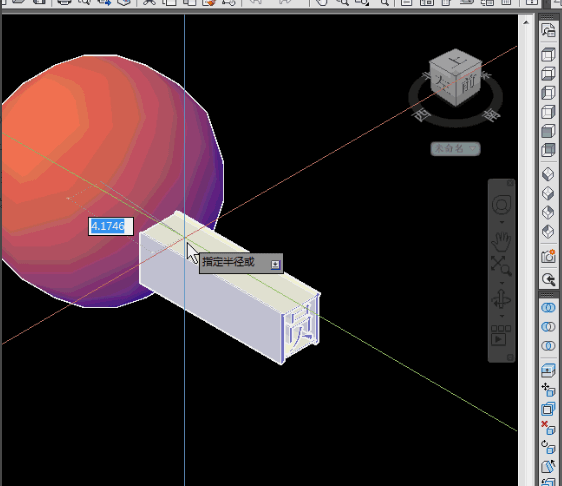Open the dynamic prompt options arrow
The width and height of the screenshot is (562, 486).
pyautogui.click(x=275, y=265)
